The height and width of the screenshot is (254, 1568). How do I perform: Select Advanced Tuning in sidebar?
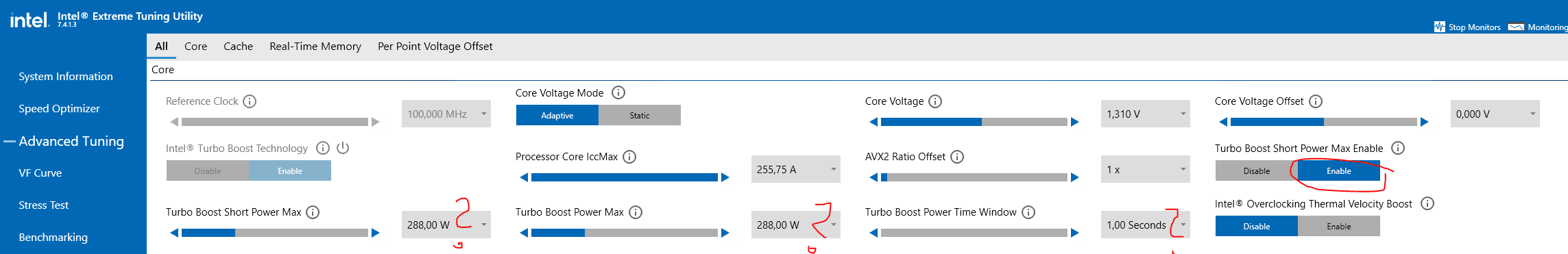point(71,141)
